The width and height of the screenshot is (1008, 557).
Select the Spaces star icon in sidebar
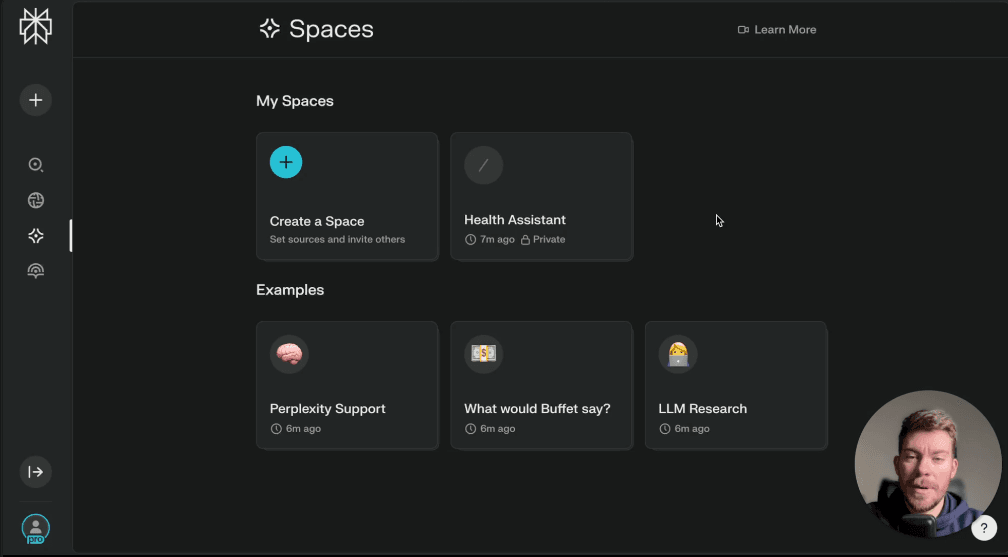coord(35,236)
